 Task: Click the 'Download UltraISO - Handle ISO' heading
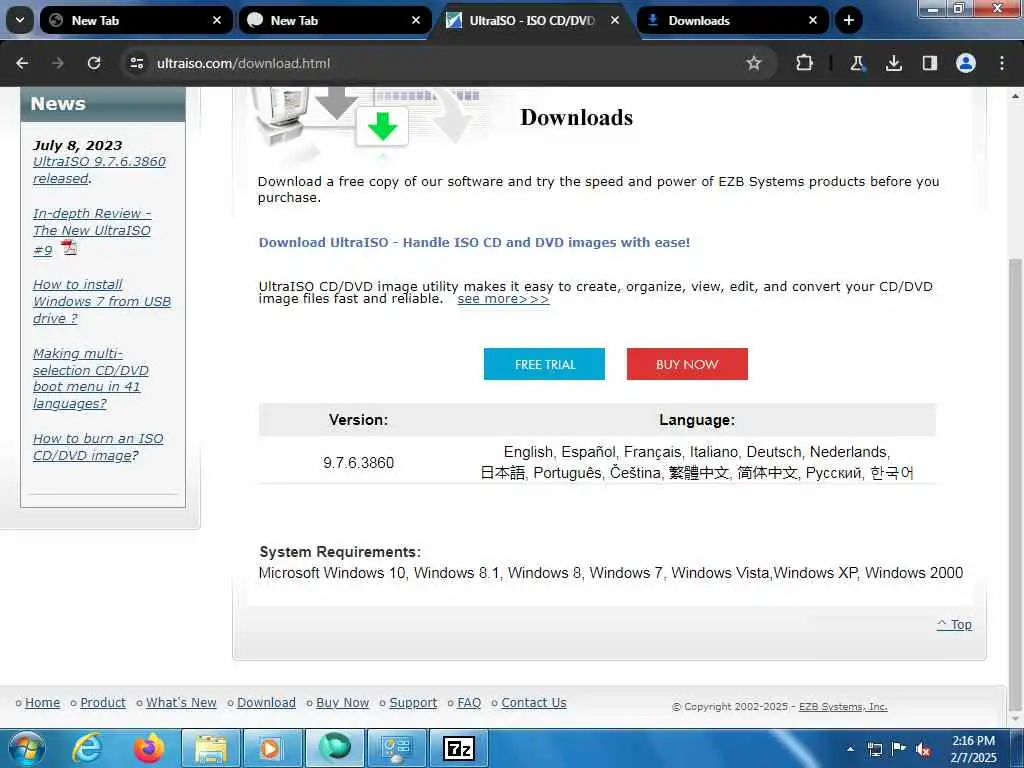474,242
